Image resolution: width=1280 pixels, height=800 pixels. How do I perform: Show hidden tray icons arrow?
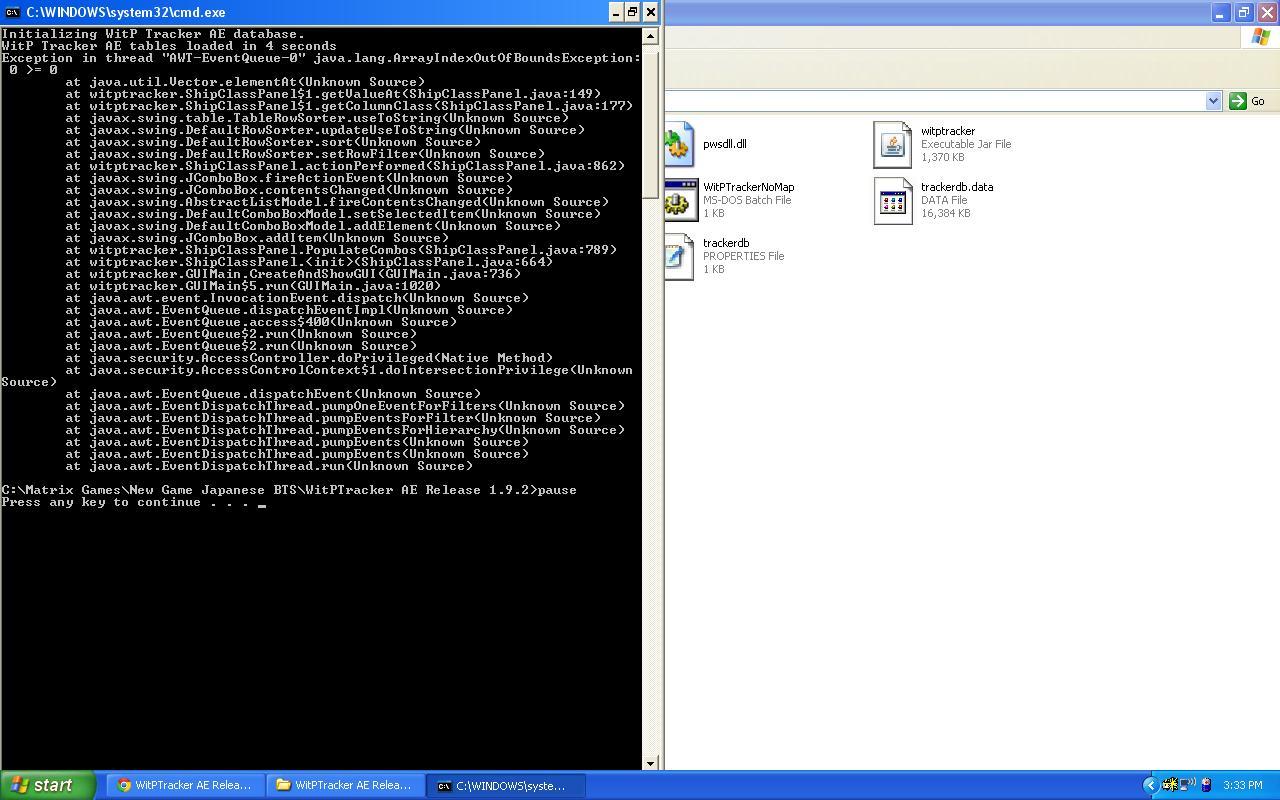pos(1150,785)
